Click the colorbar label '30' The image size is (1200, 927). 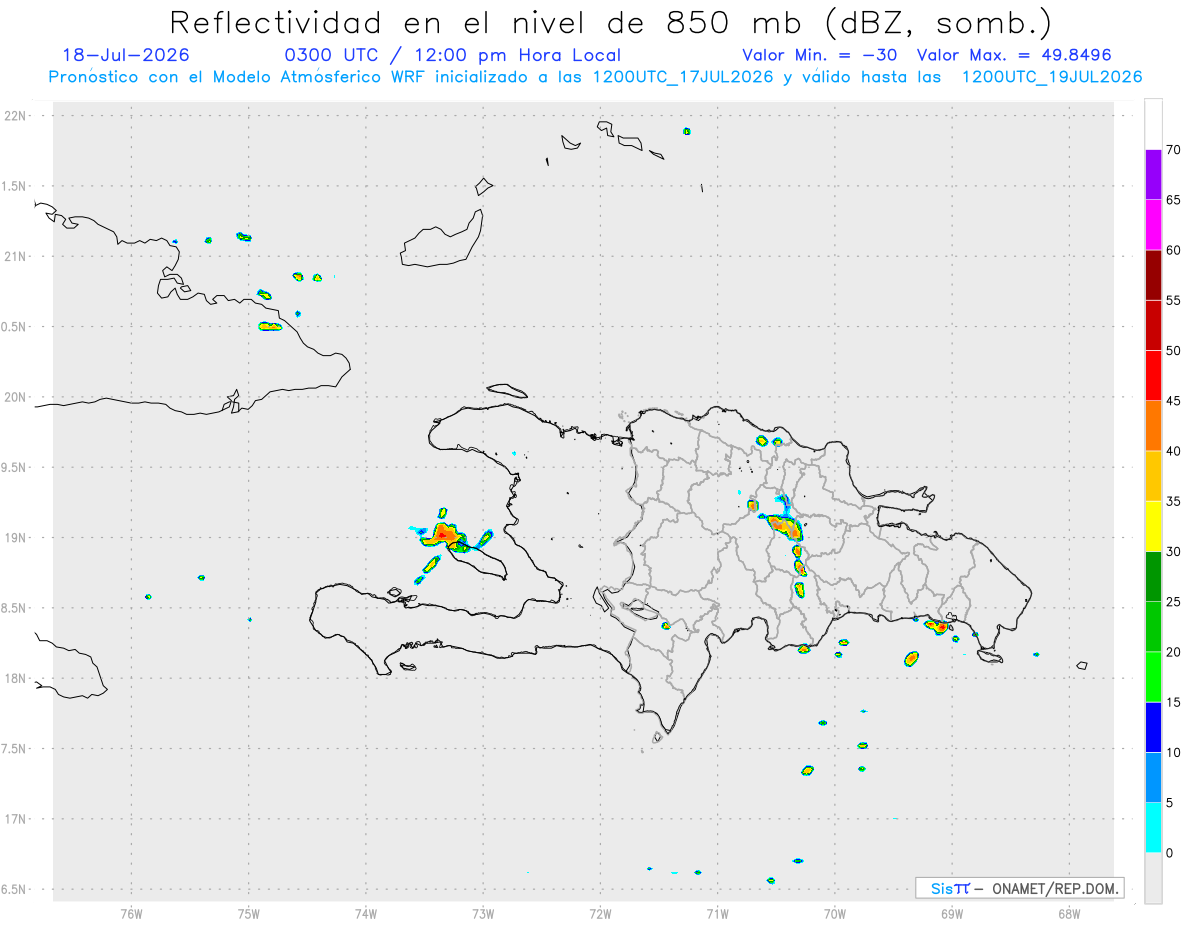[1174, 552]
